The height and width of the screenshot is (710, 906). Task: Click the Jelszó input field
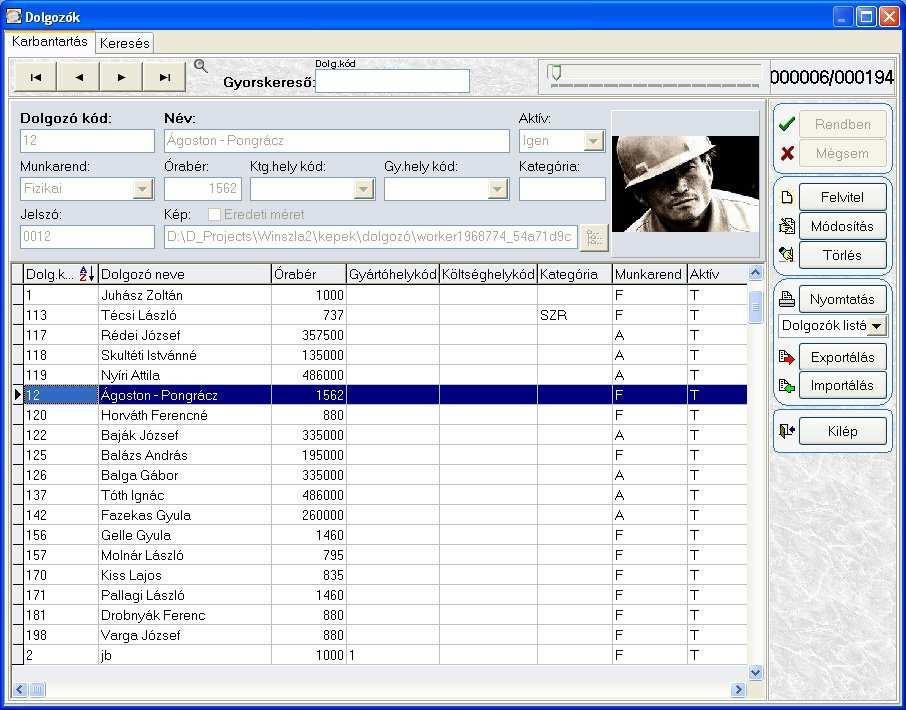(87, 236)
